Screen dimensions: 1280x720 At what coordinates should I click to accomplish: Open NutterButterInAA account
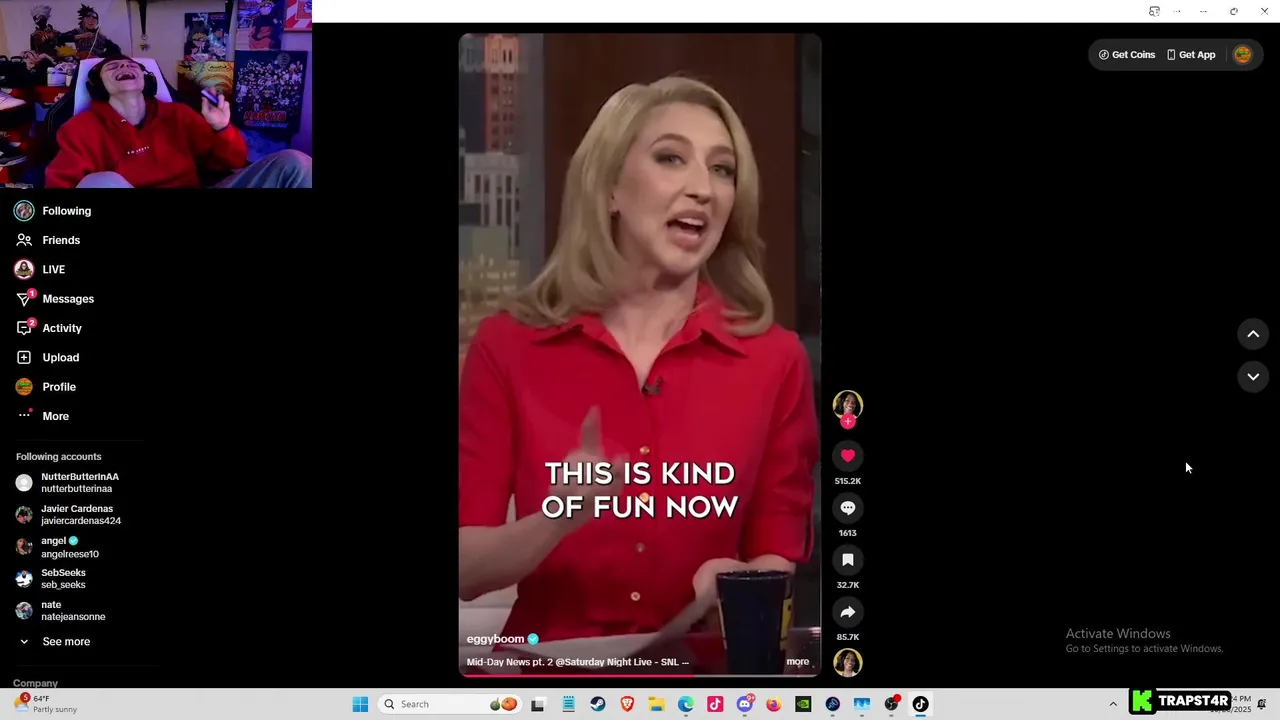68,483
